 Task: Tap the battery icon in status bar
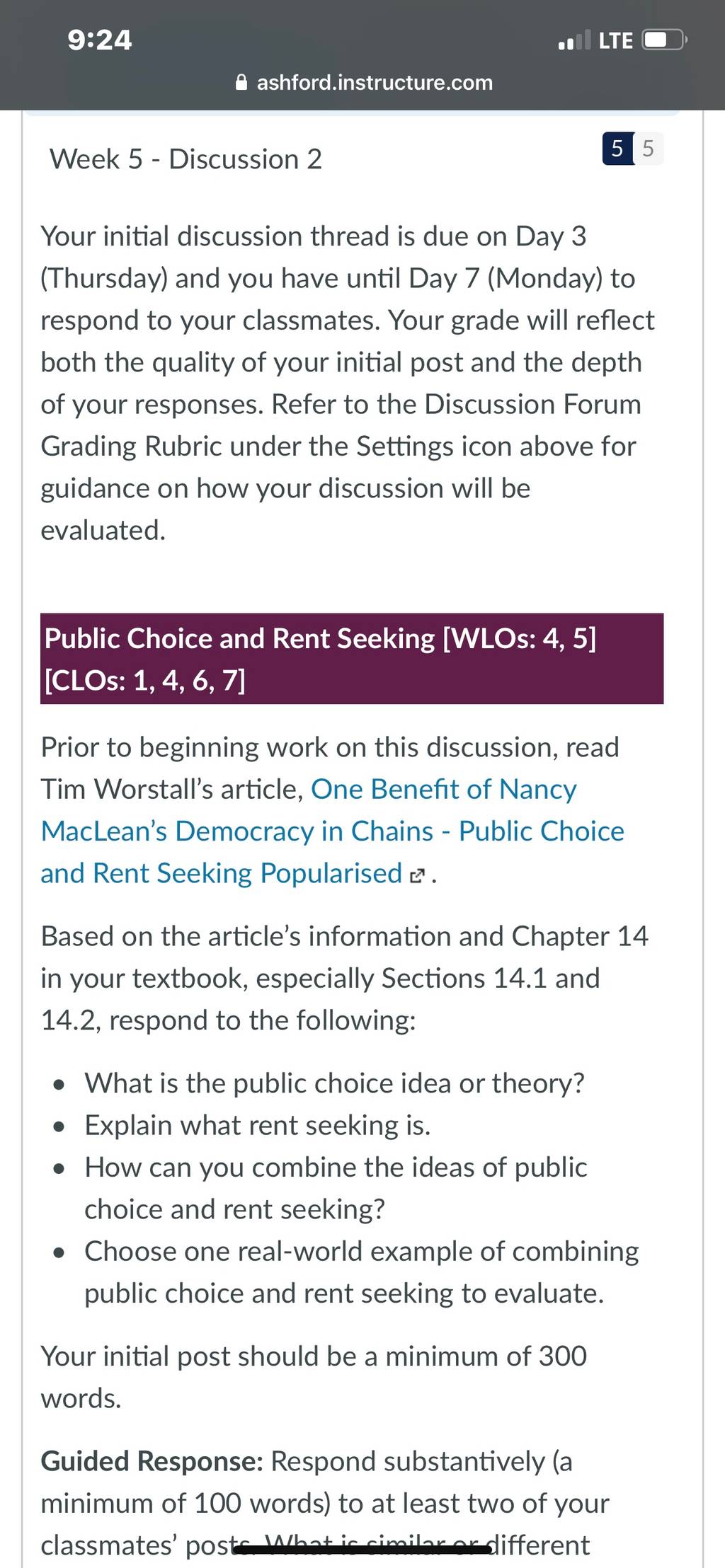[x=663, y=40]
